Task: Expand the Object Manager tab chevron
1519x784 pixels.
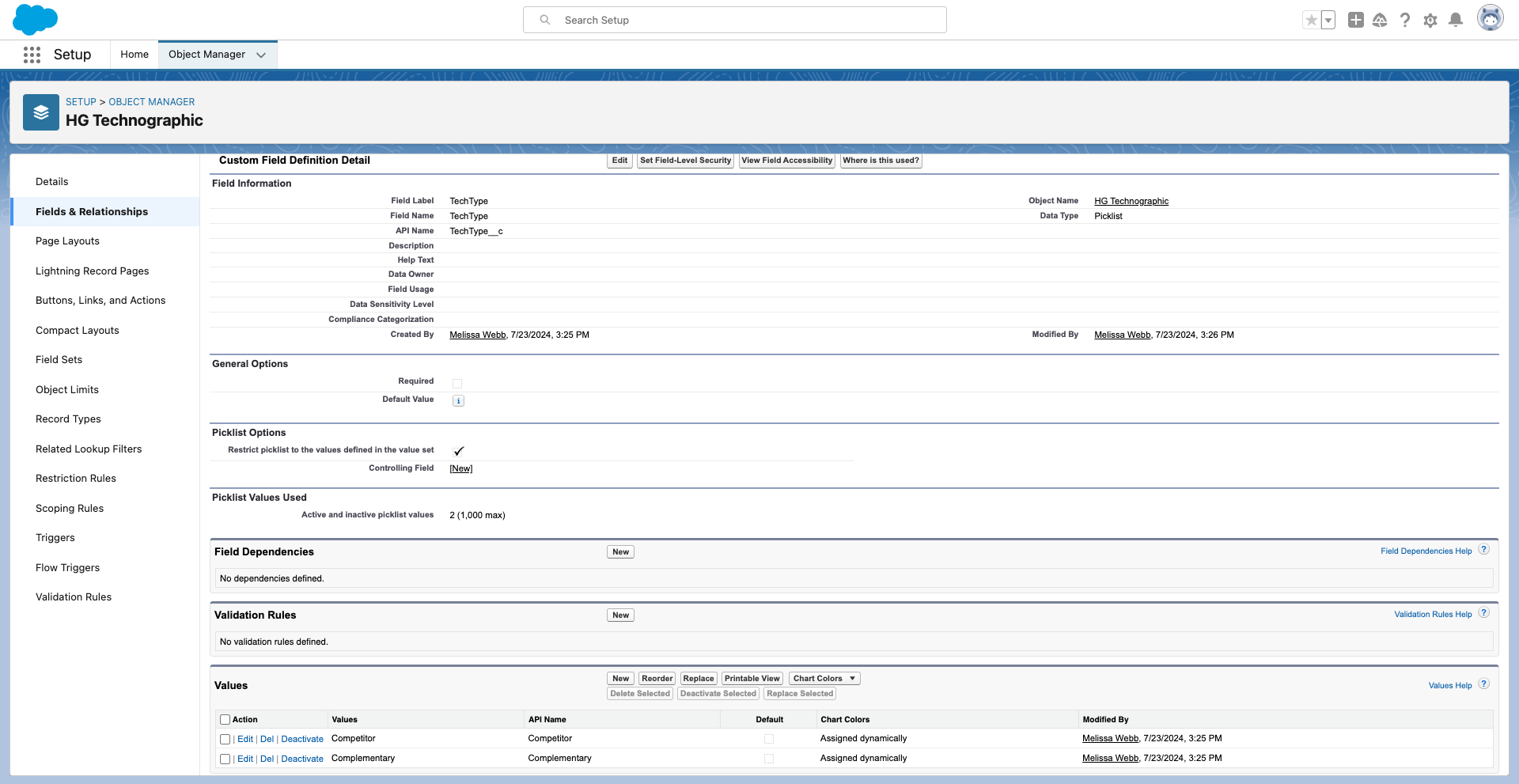Action: [261, 55]
